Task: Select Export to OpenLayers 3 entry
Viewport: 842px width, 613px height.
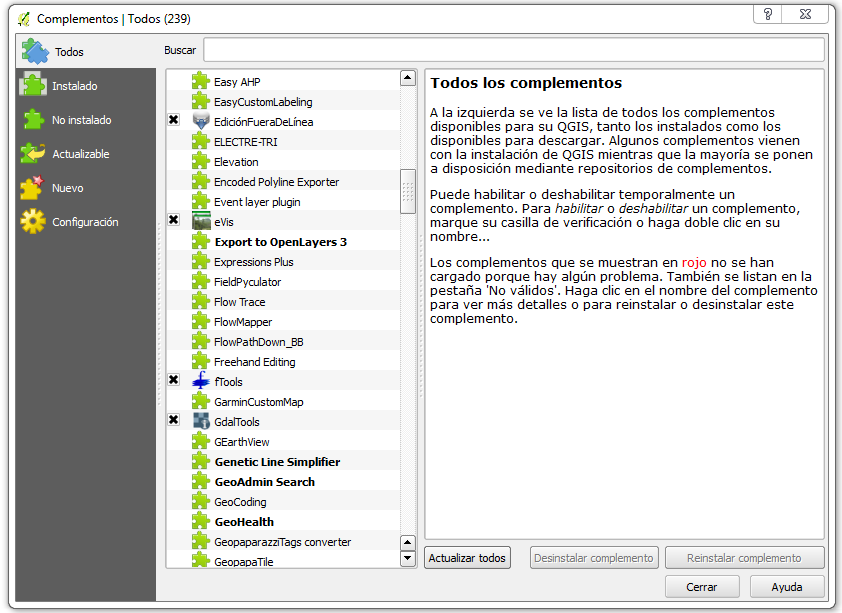Action: 281,242
